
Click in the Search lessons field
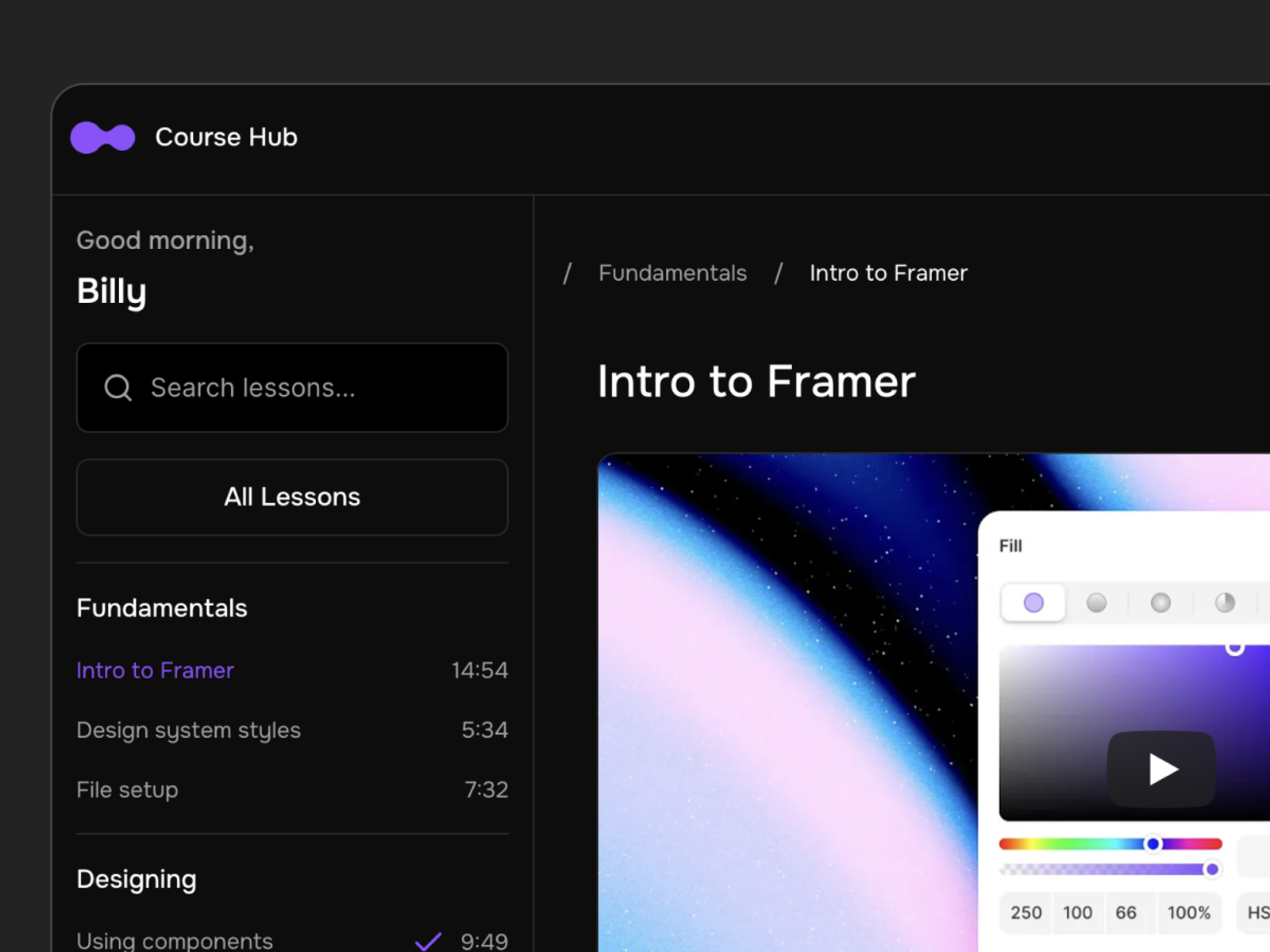292,387
